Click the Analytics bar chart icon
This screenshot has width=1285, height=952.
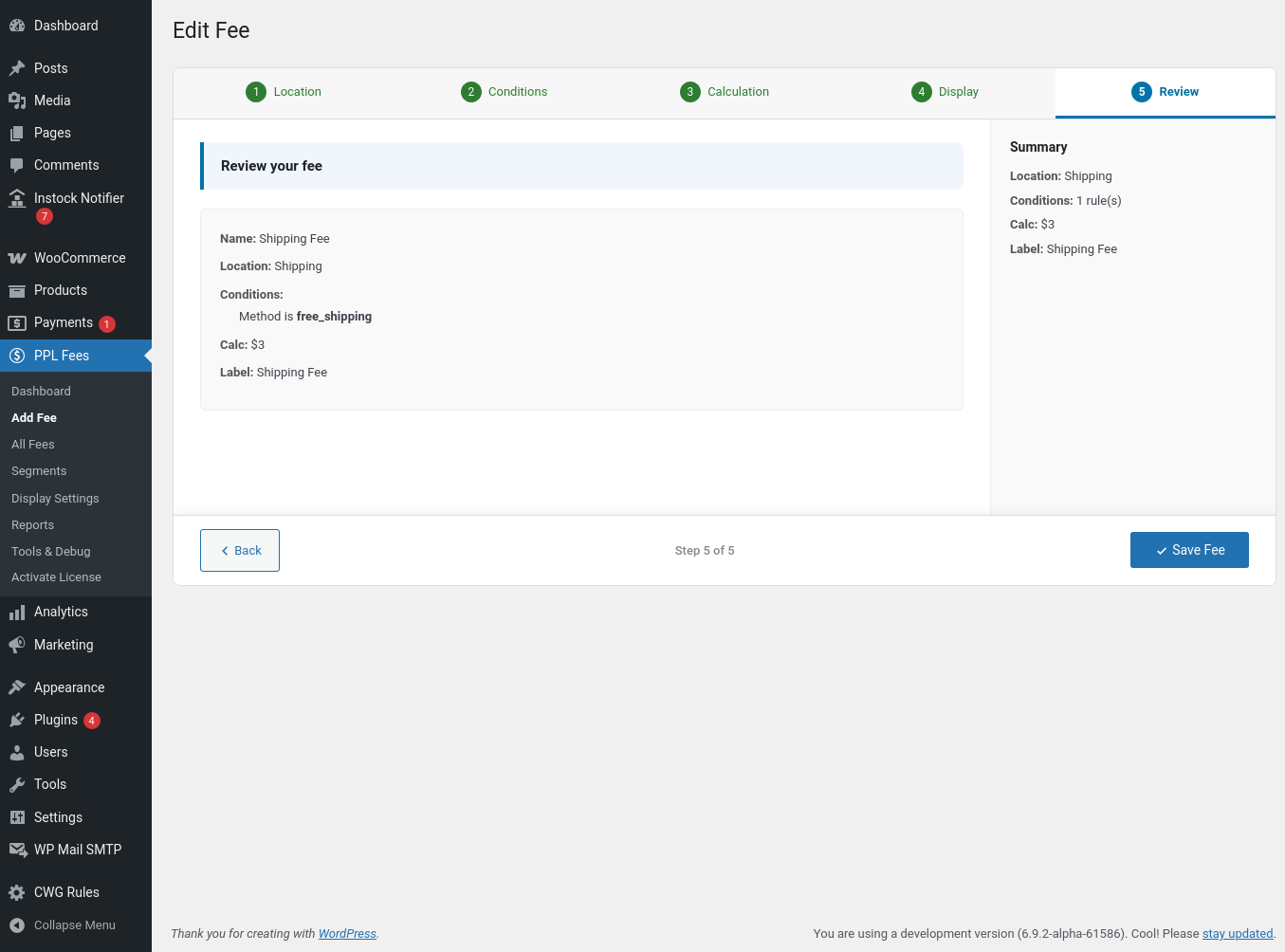point(17,613)
